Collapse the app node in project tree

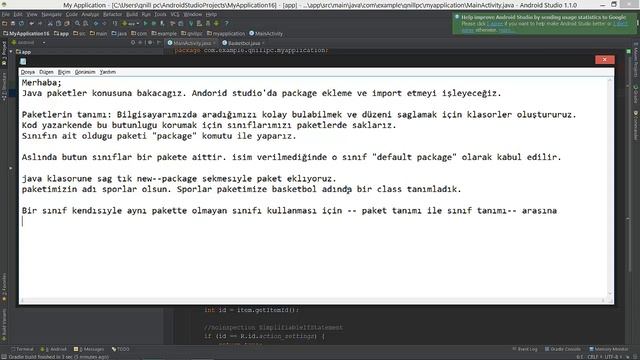[x=11, y=52]
